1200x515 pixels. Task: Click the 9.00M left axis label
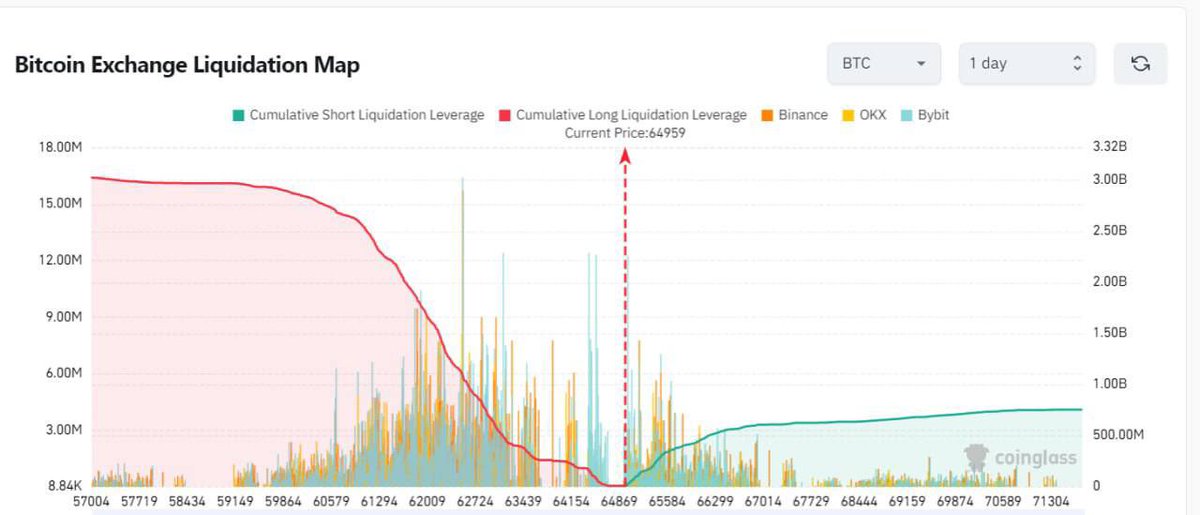coord(64,317)
